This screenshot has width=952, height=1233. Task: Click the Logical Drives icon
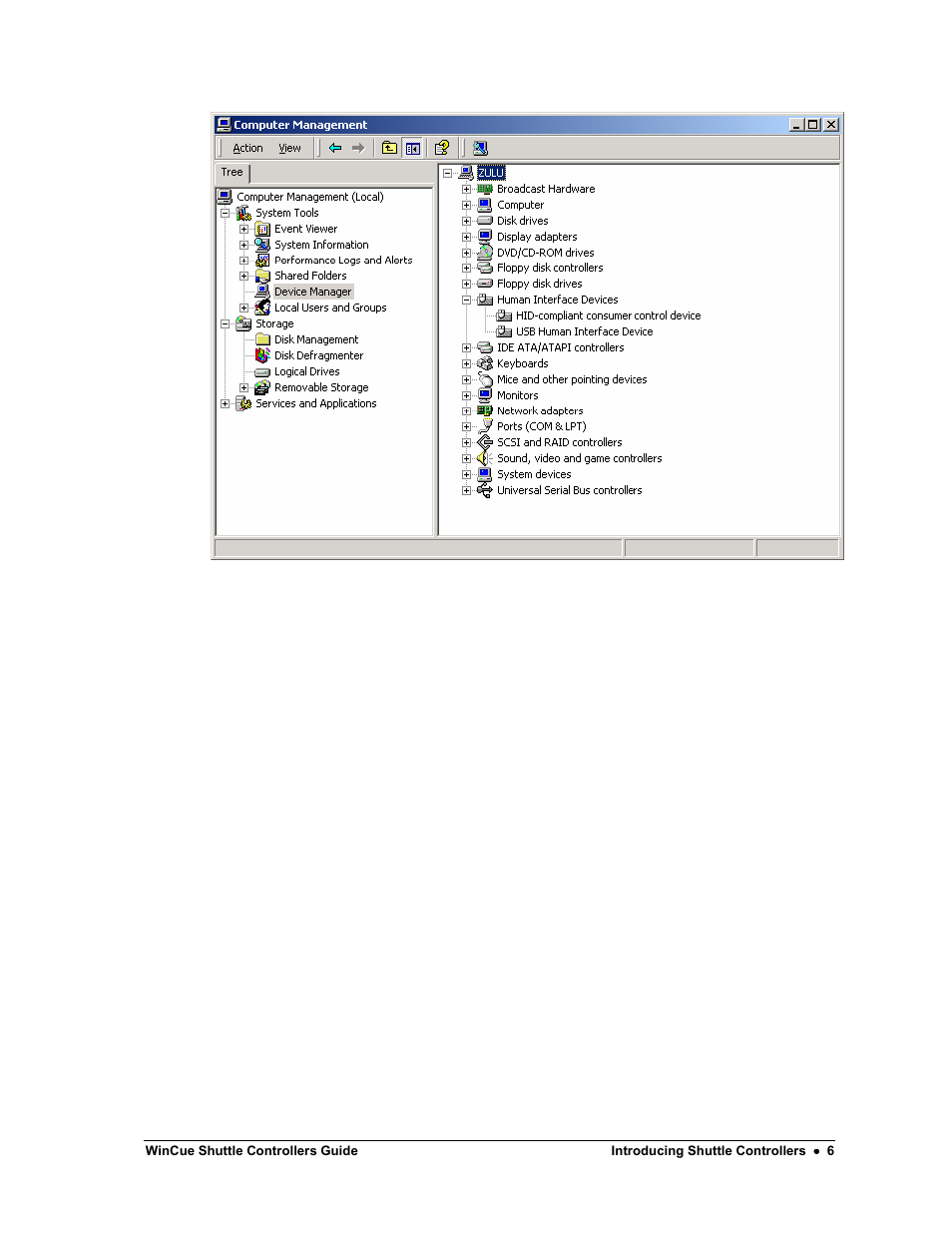tap(262, 371)
